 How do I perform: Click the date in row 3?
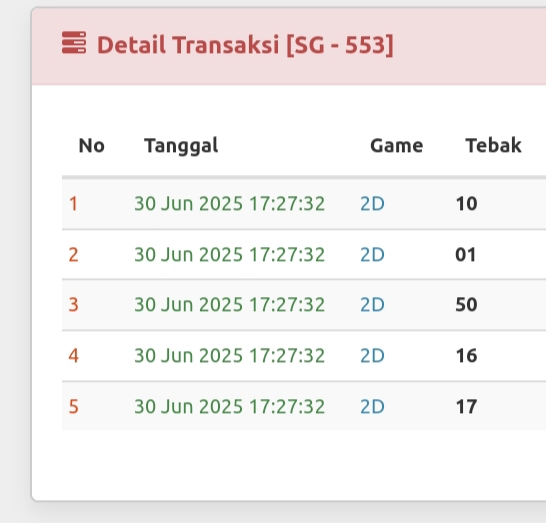tap(229, 305)
